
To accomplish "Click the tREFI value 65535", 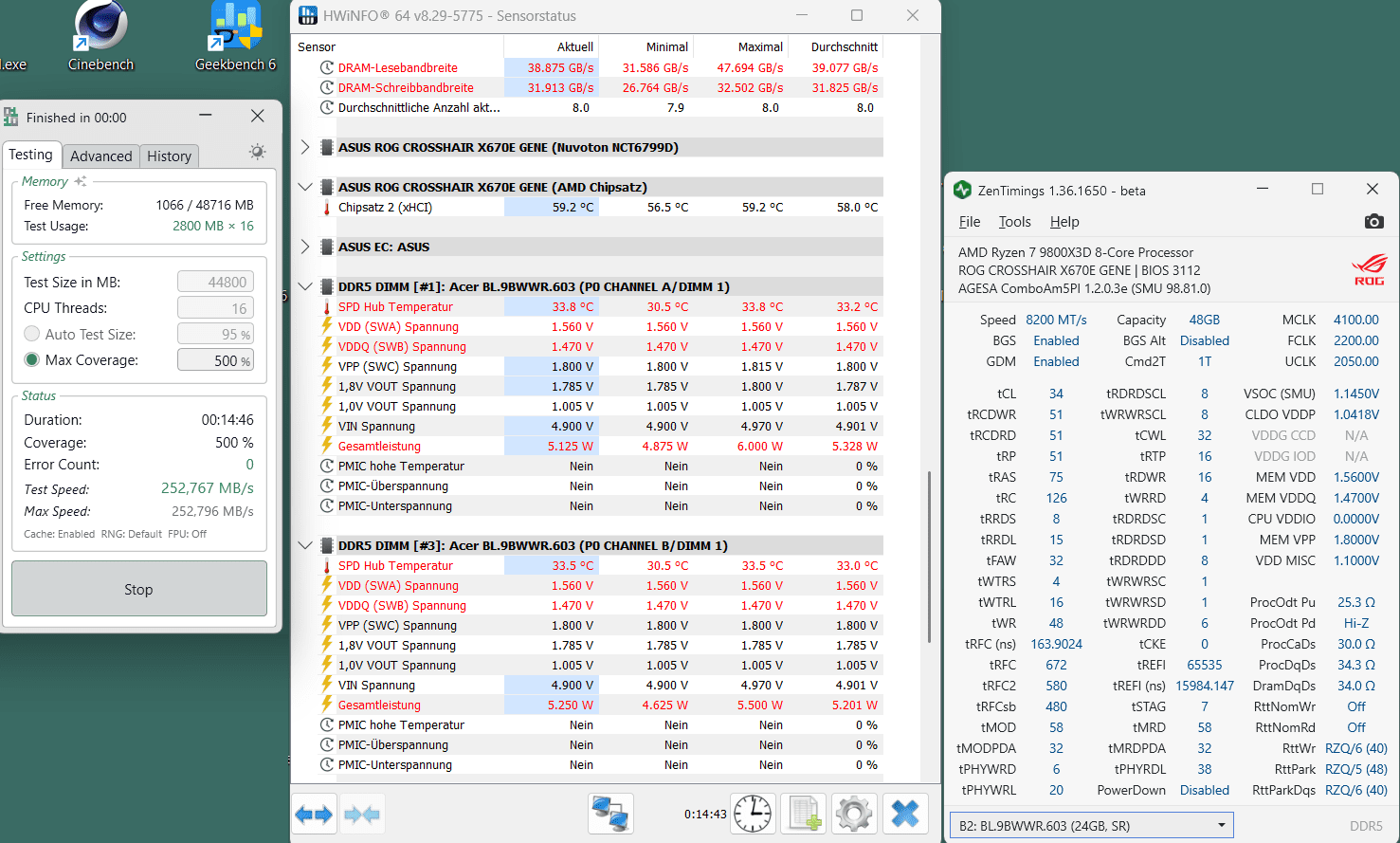I will click(x=1205, y=665).
